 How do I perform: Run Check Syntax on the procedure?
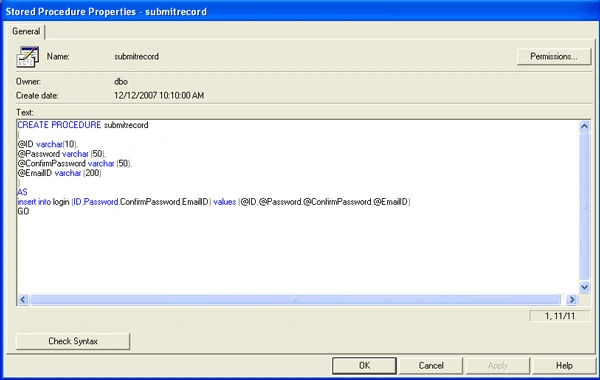pos(73,341)
